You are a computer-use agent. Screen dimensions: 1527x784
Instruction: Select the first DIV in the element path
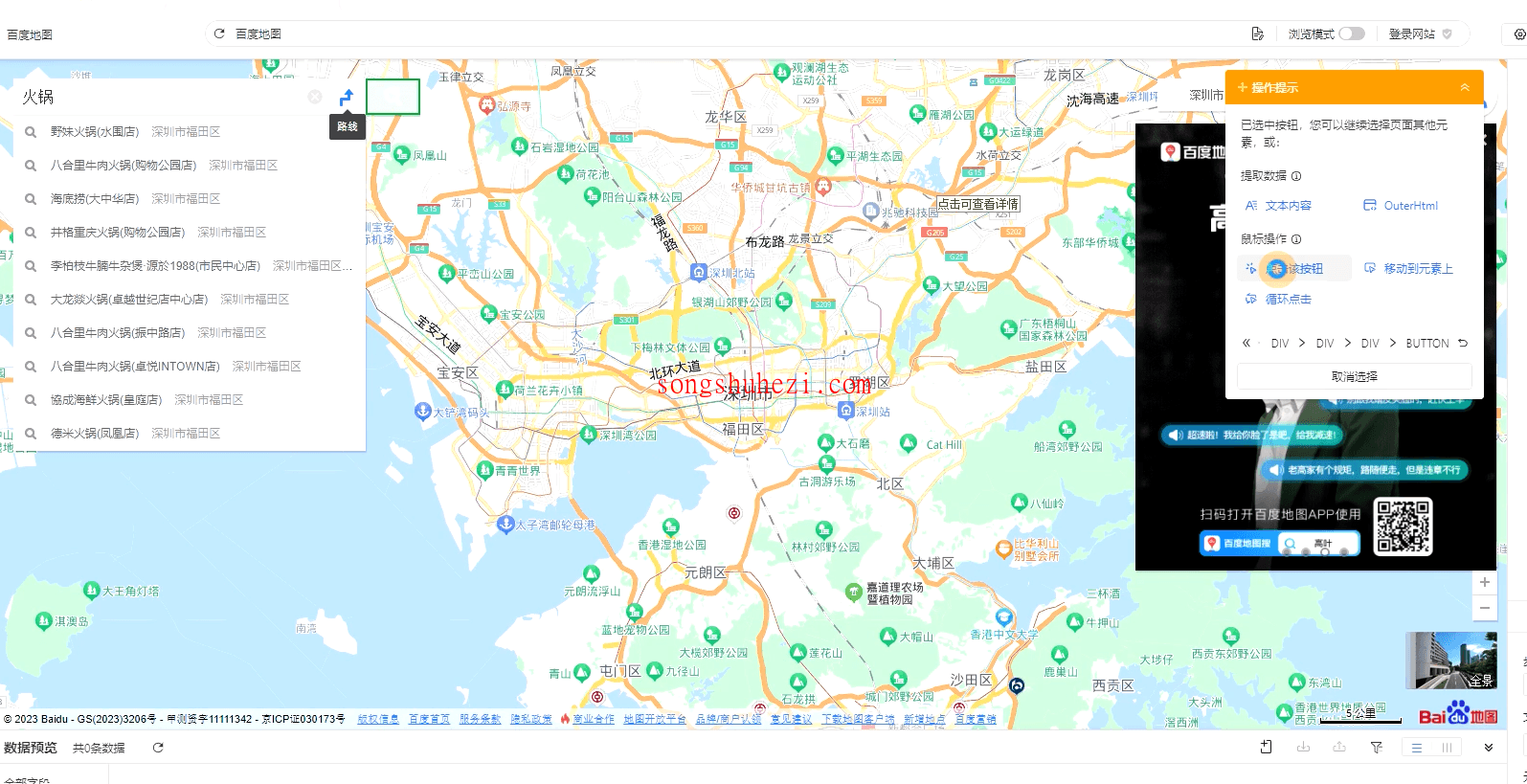[x=1280, y=344]
